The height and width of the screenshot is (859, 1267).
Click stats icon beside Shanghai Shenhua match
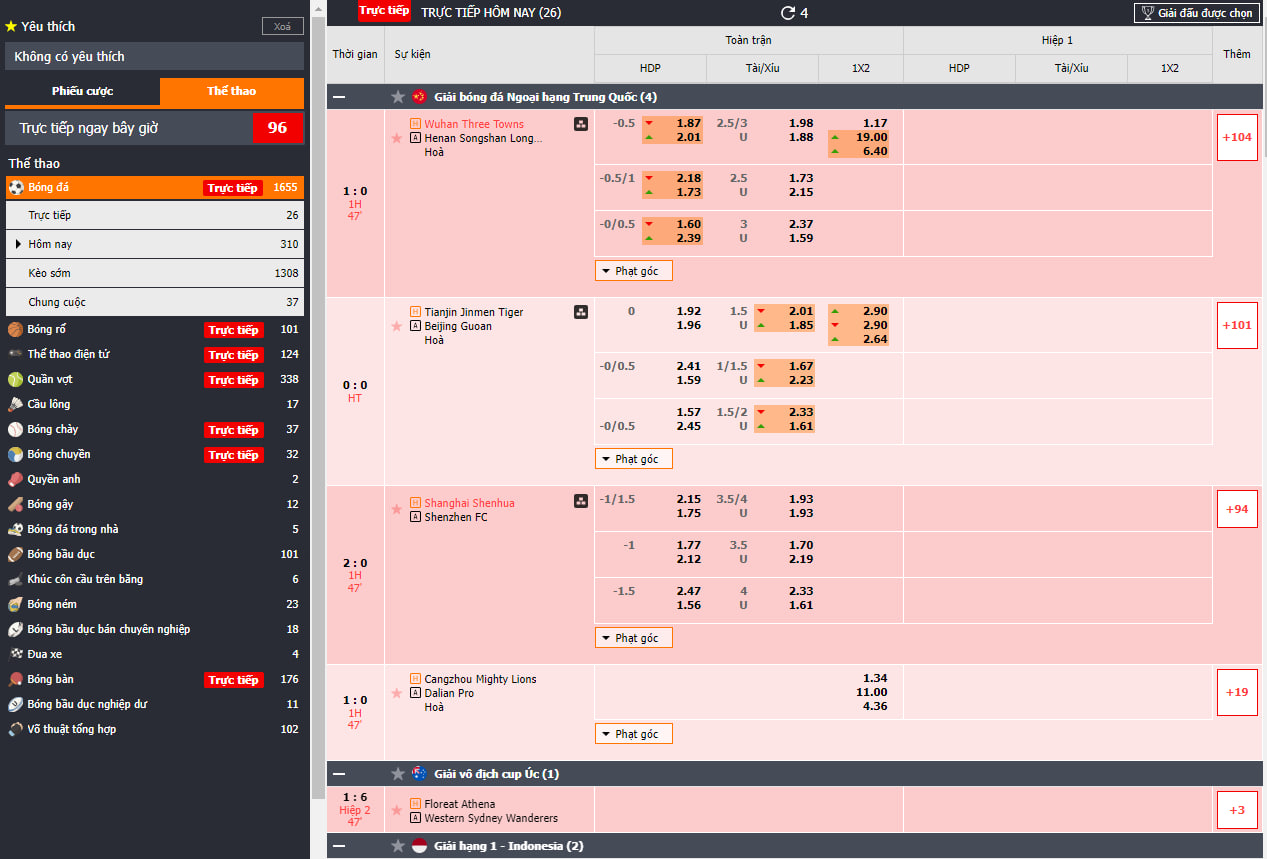(581, 501)
